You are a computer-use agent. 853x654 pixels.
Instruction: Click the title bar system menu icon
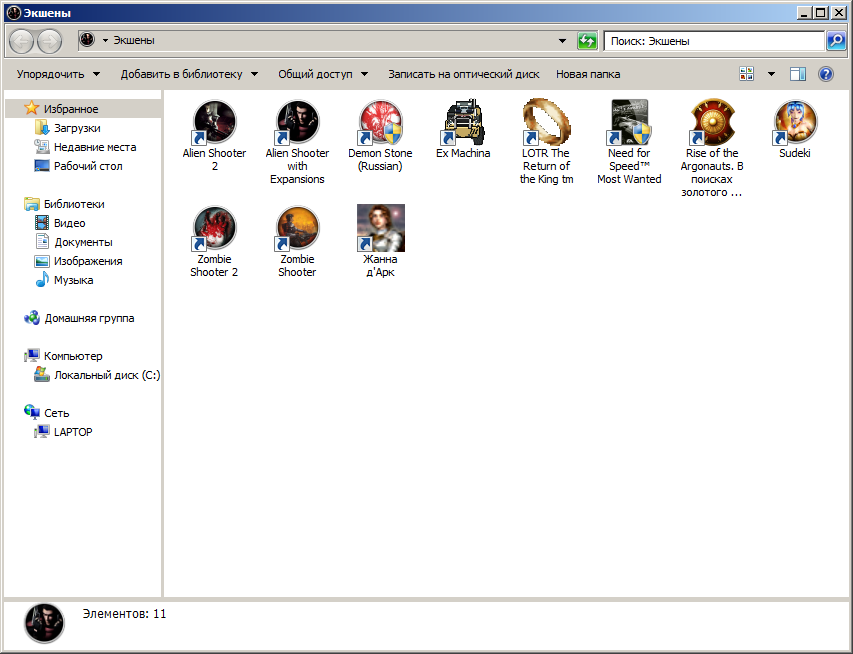(x=14, y=13)
